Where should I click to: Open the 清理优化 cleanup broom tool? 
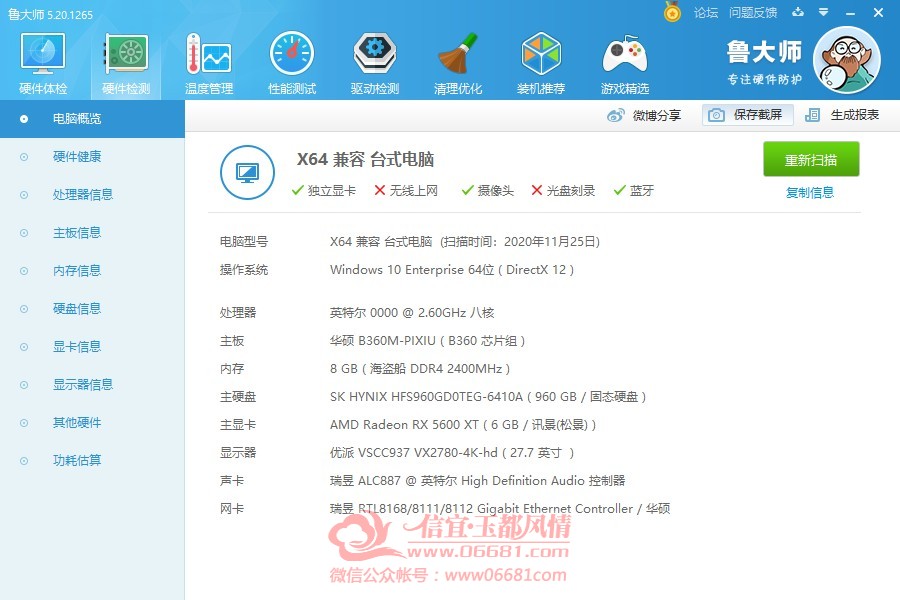[457, 63]
